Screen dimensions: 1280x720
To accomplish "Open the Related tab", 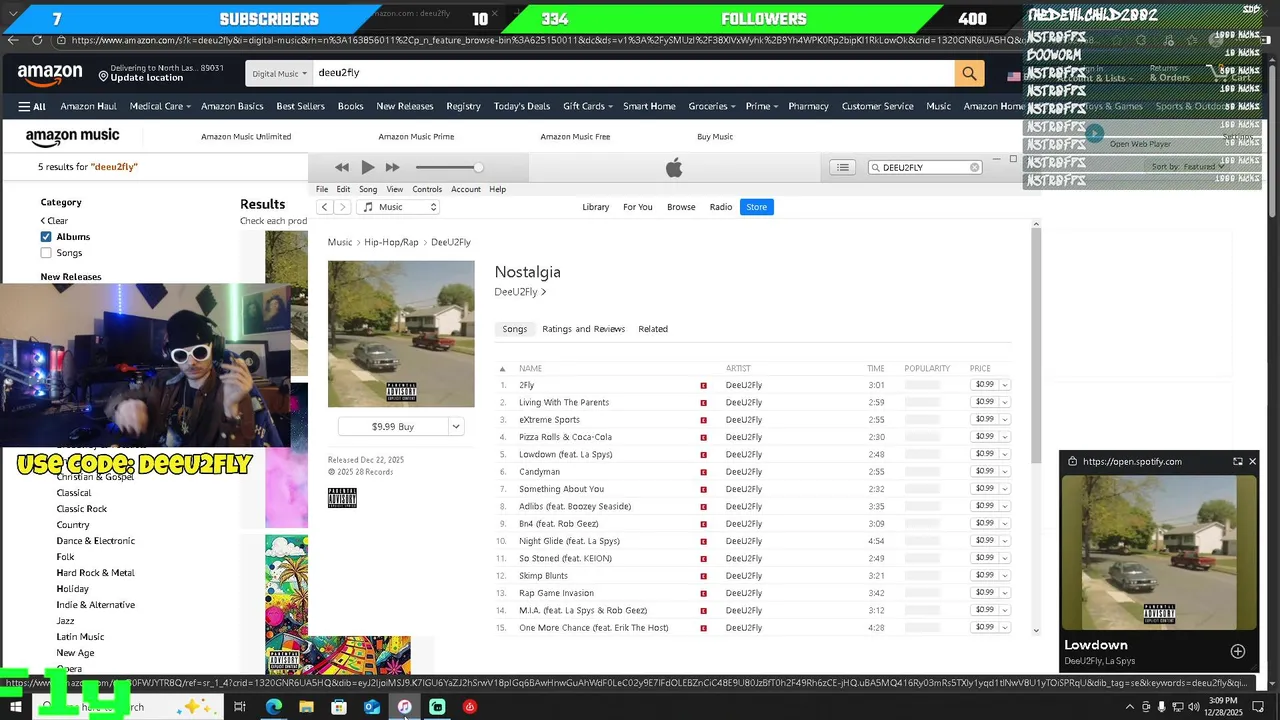I will pyautogui.click(x=653, y=329).
